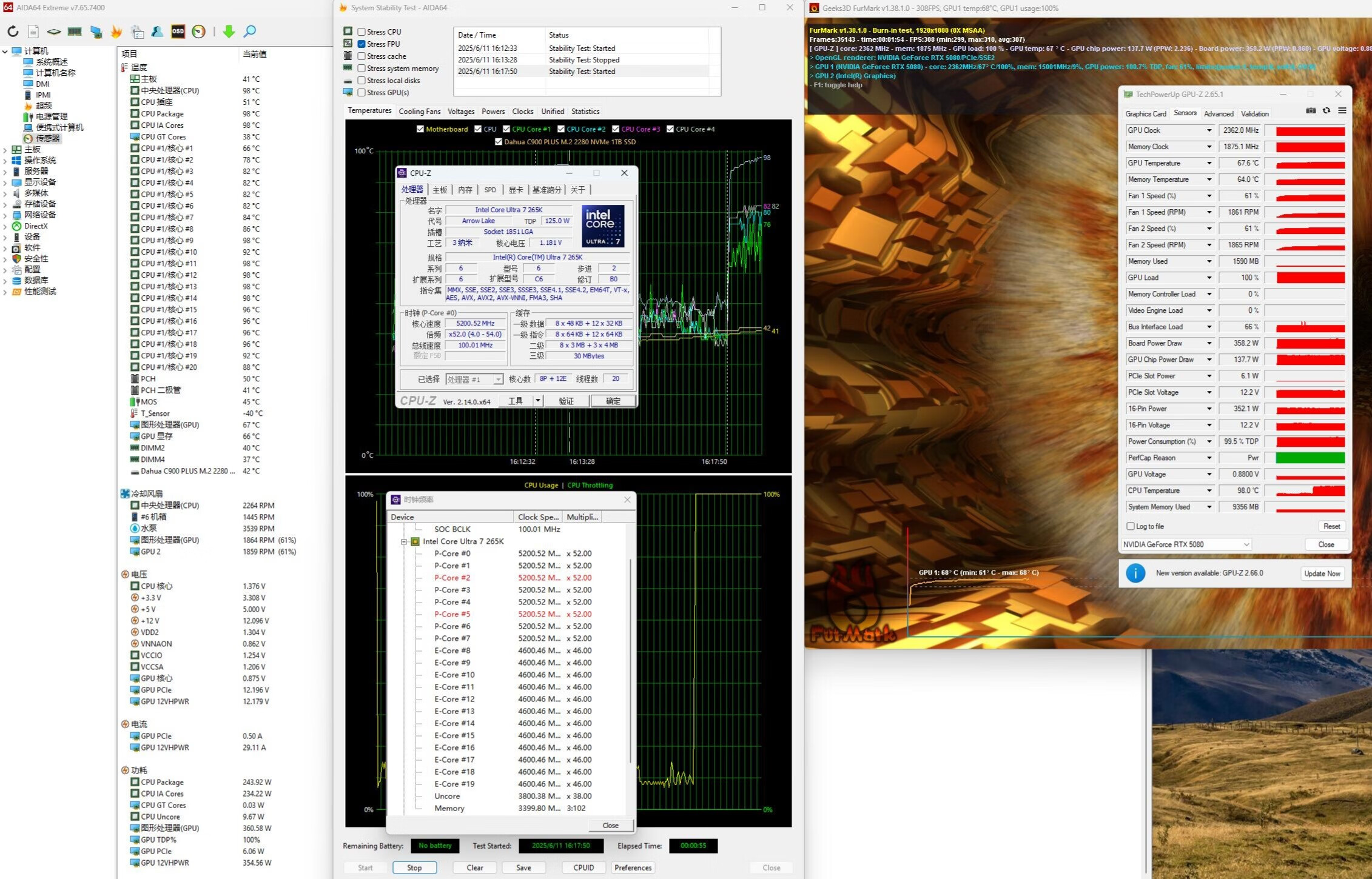1372x879 pixels.
Task: Open Memory Temperature sensor dropdown
Action: [1208, 179]
